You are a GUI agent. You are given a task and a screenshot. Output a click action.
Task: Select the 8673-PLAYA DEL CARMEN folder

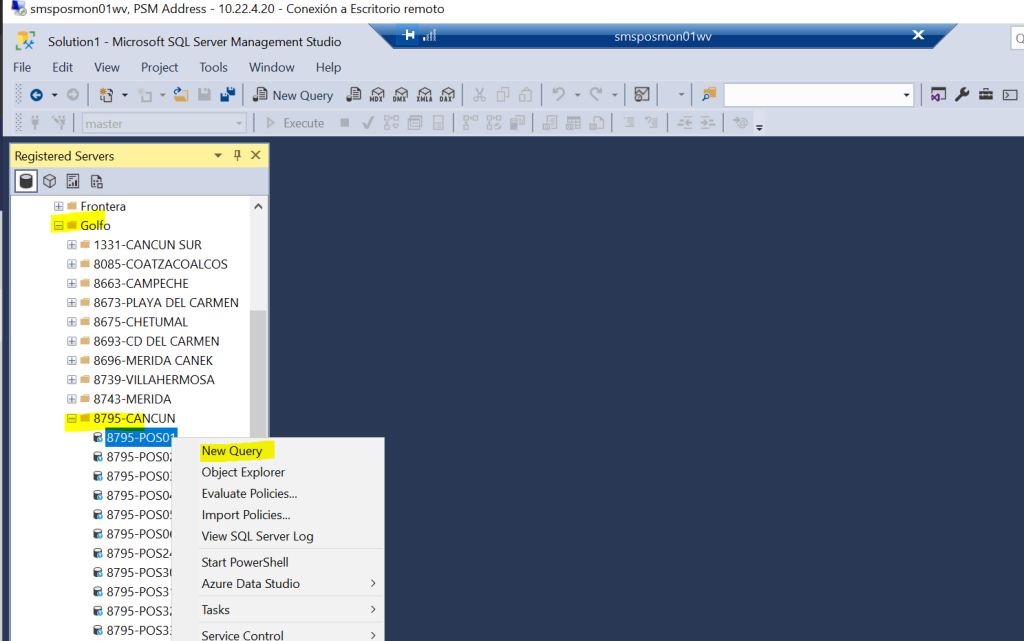[166, 303]
